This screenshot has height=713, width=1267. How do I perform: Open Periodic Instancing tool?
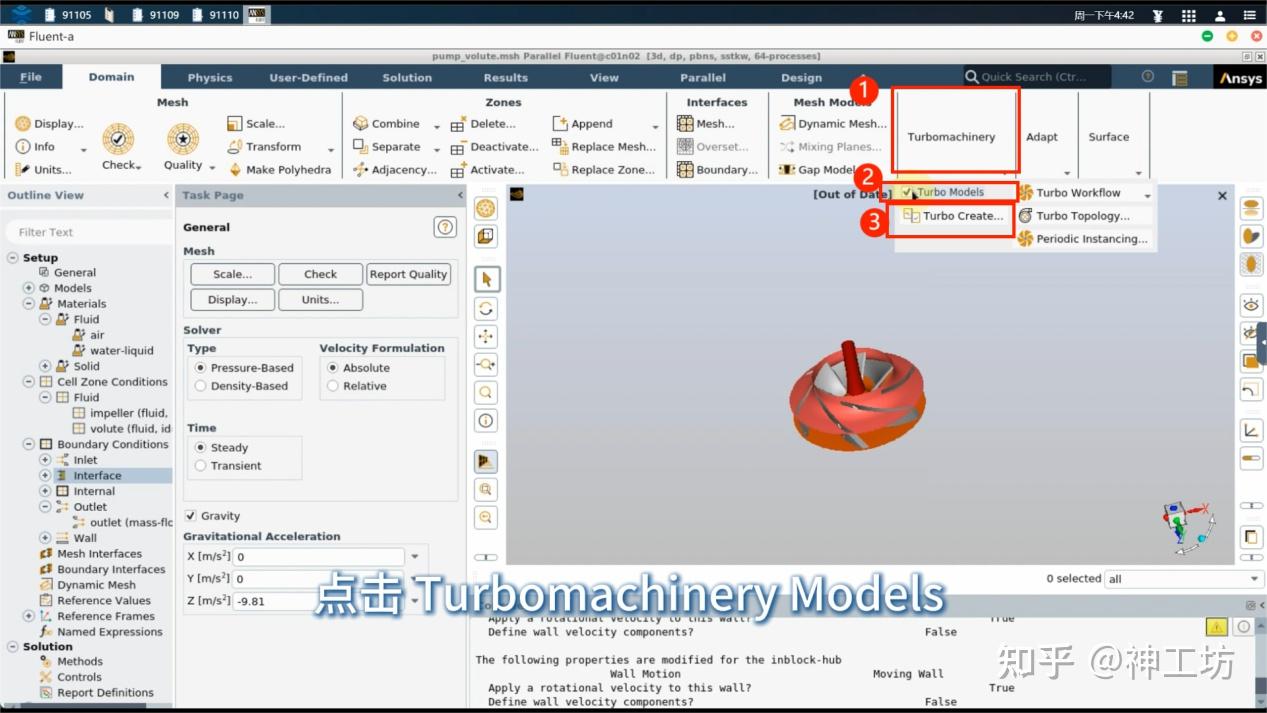pyautogui.click(x=1083, y=239)
